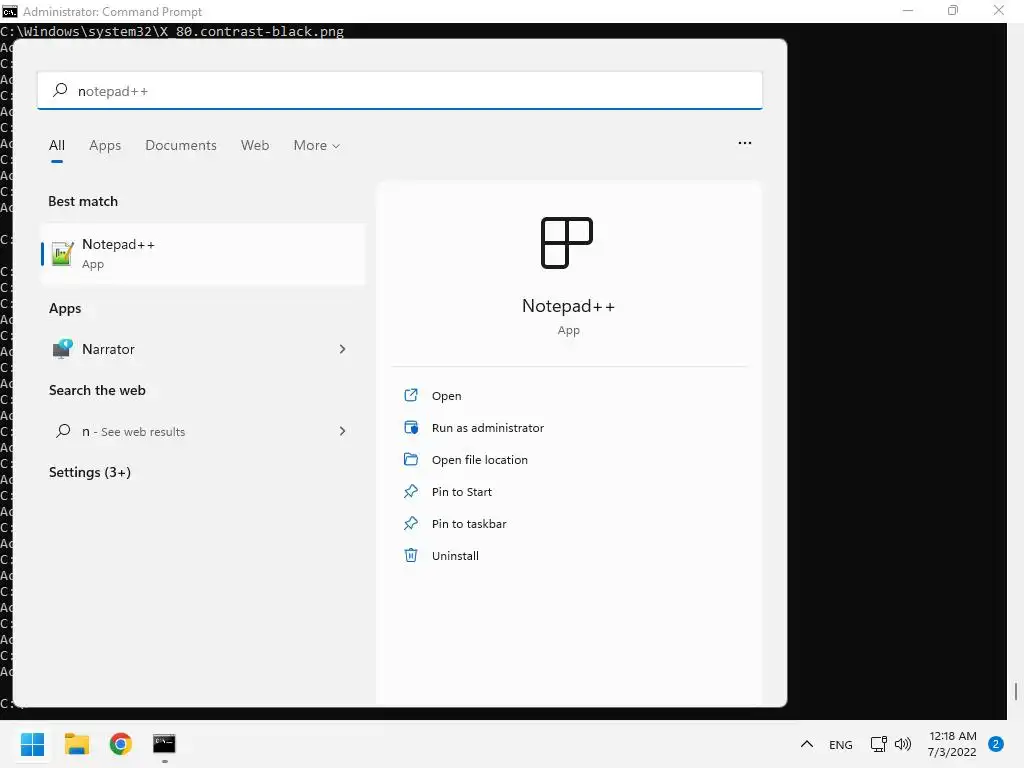Click the large Notepad++ app tile icon
1024x768 pixels.
[567, 243]
